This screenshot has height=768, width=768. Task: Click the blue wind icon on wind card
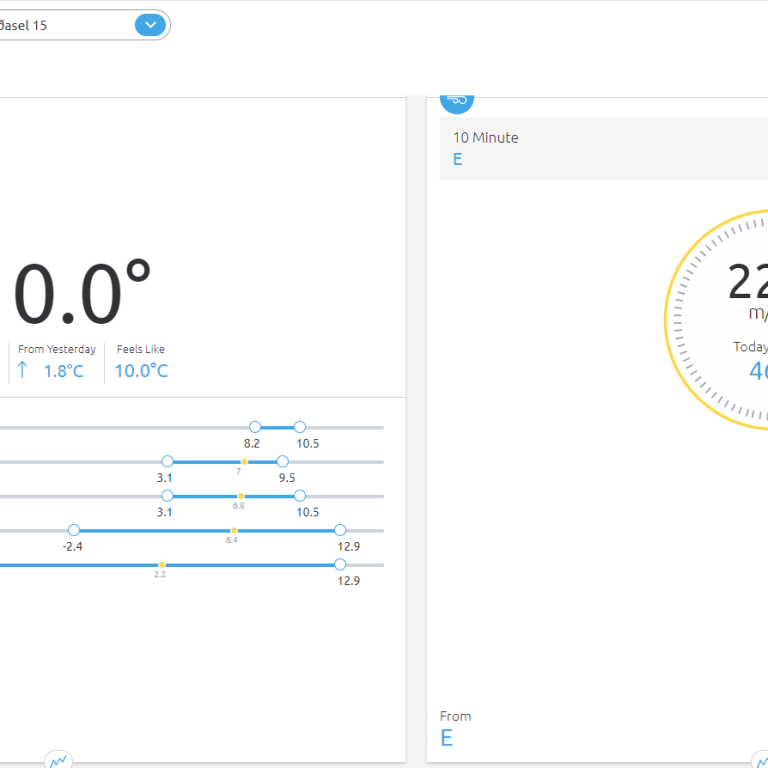457,99
